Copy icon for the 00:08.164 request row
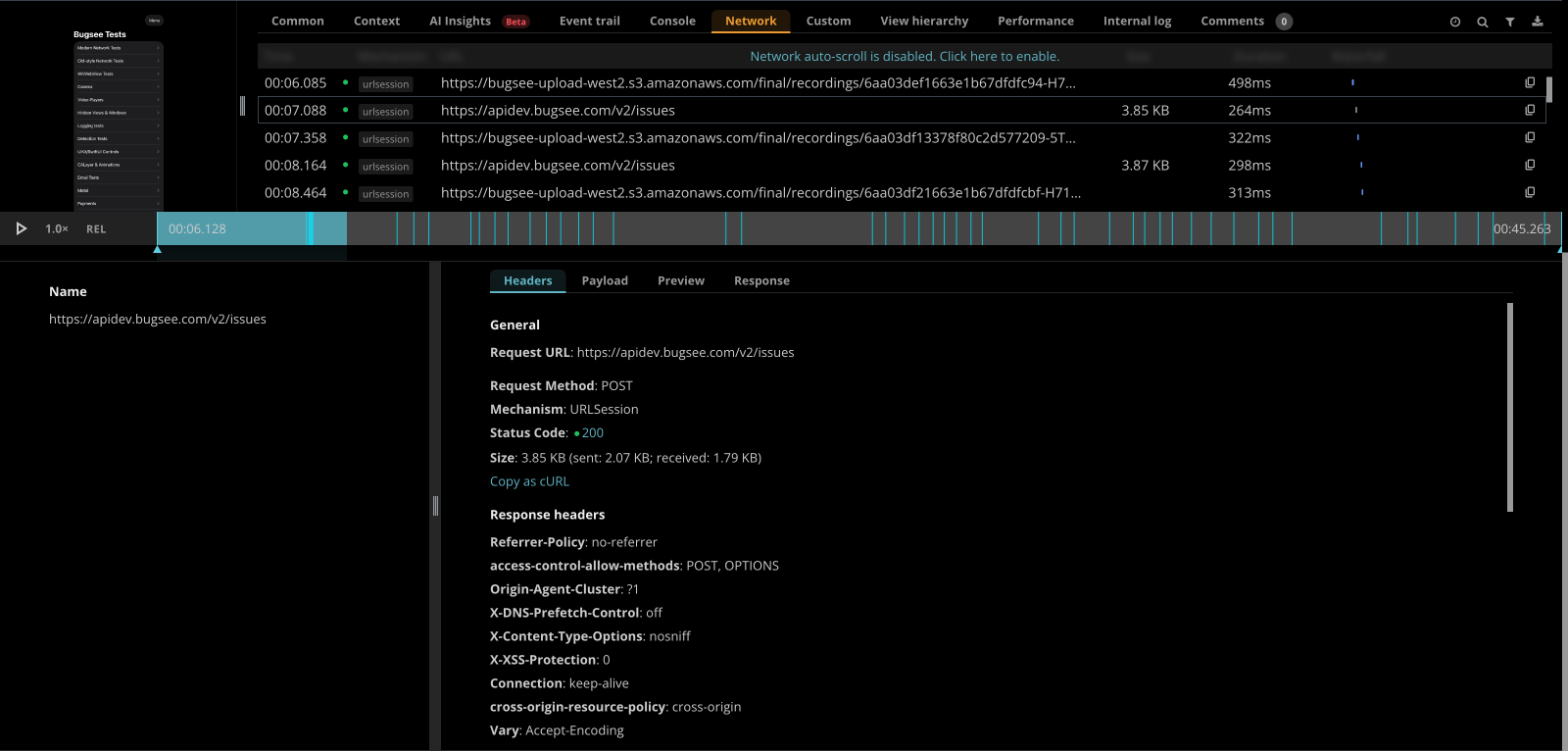 1529,165
